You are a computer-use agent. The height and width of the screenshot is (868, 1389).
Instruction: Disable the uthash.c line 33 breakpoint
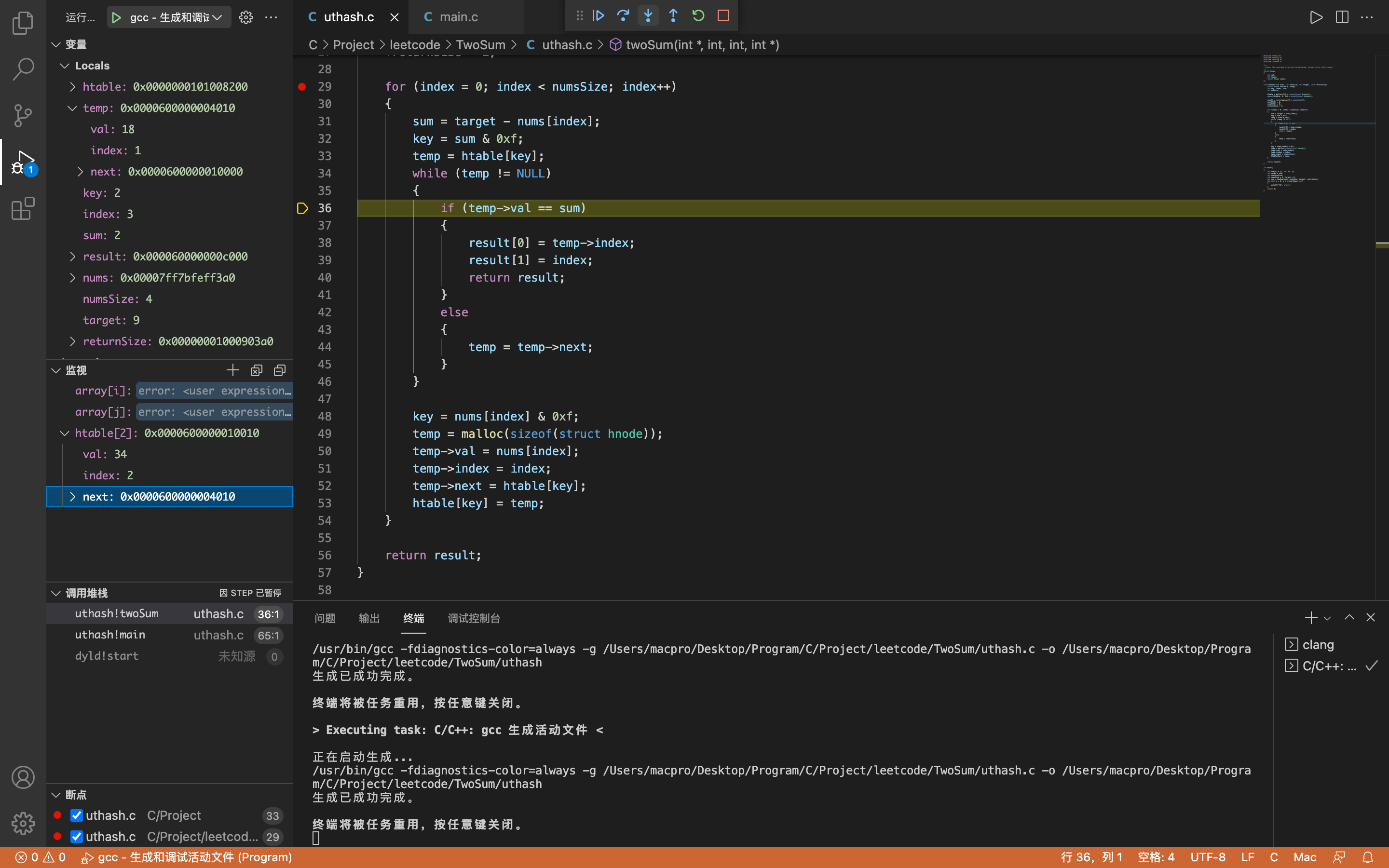pyautogui.click(x=76, y=815)
